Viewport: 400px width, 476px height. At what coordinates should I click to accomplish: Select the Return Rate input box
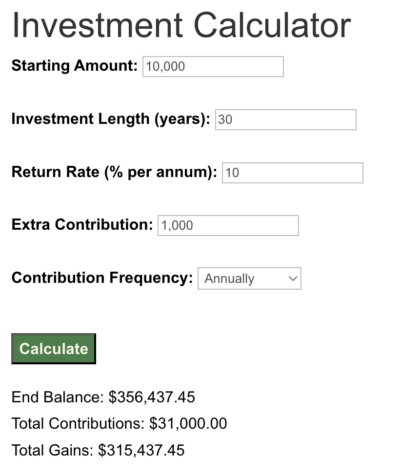click(x=293, y=173)
